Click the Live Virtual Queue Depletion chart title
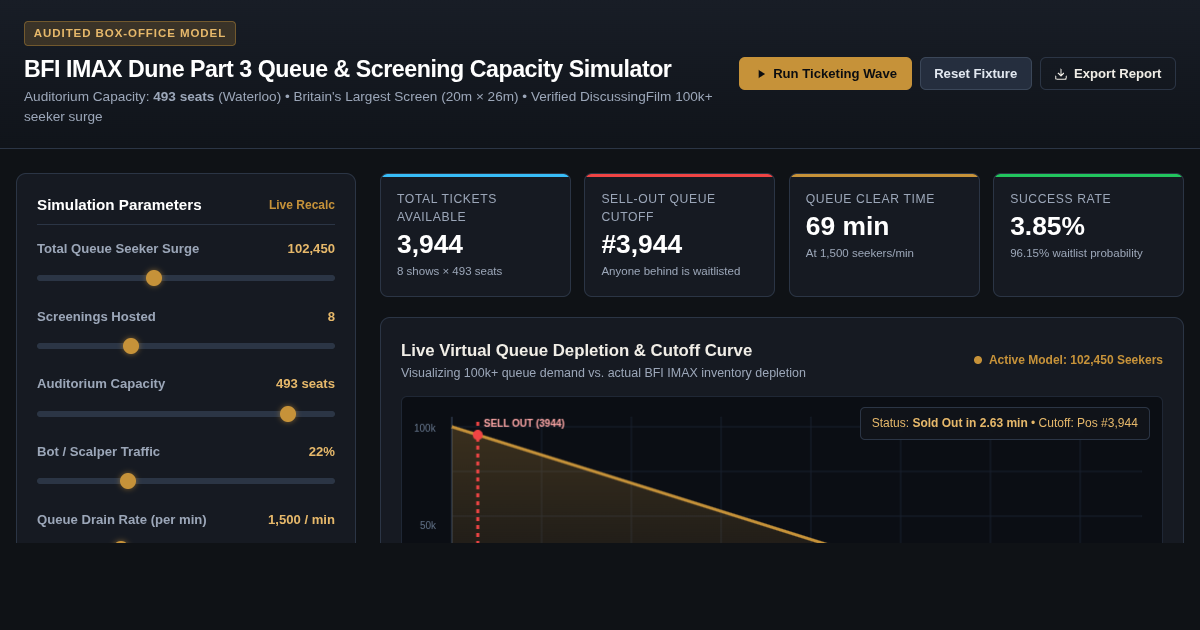The width and height of the screenshot is (1200, 630). 576,350
